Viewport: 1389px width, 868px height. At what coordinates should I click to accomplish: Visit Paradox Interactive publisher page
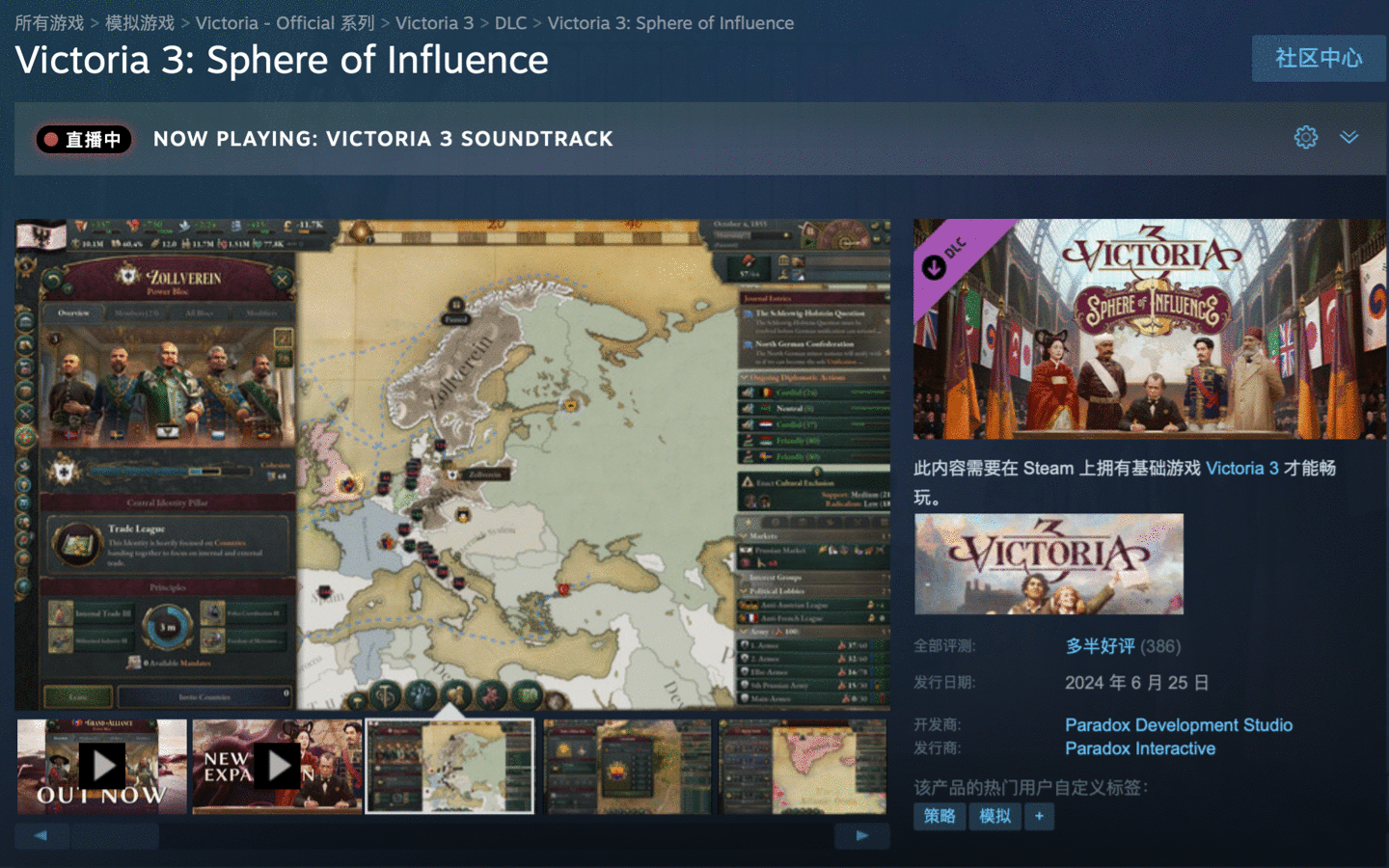(x=1139, y=749)
